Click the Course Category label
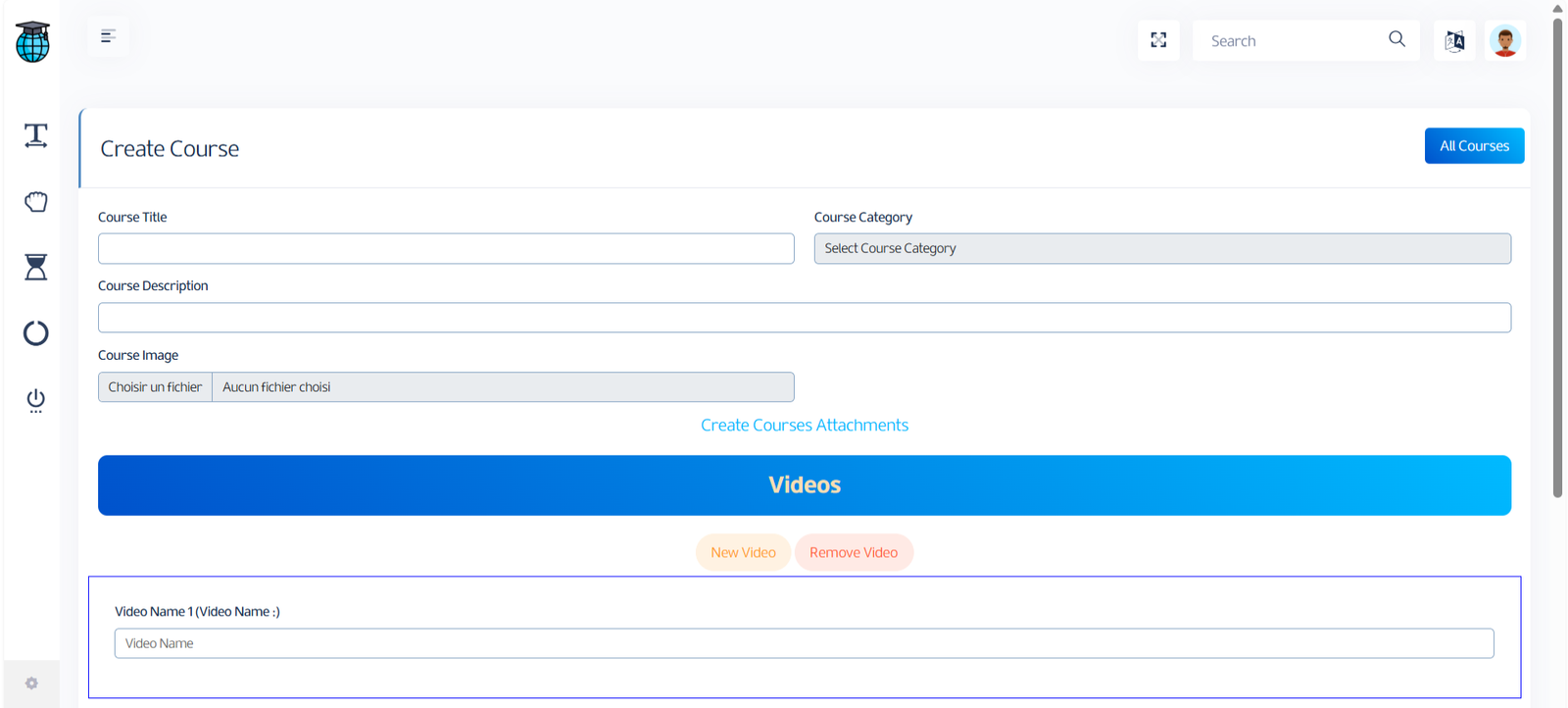The width and height of the screenshot is (1568, 708). coord(863,218)
